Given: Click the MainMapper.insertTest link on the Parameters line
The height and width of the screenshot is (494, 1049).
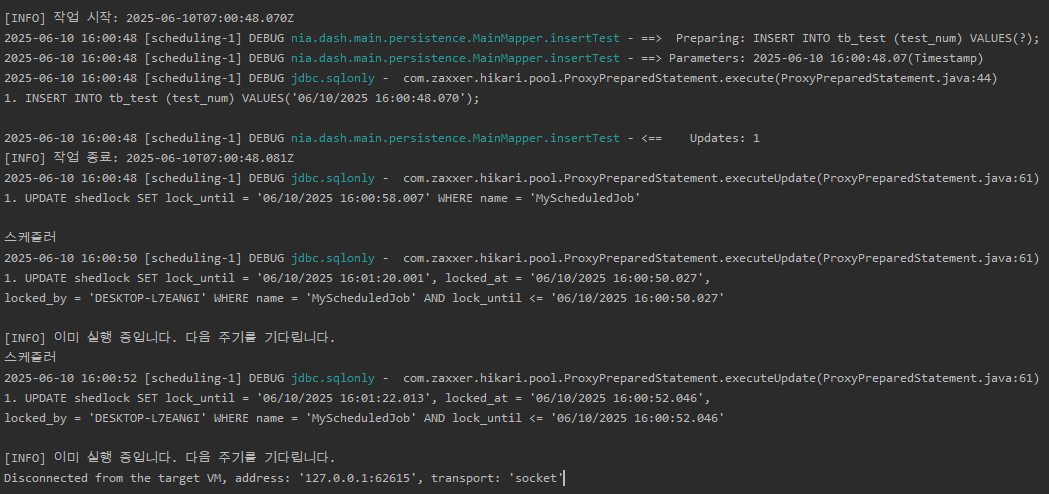Looking at the screenshot, I should coord(455,58).
